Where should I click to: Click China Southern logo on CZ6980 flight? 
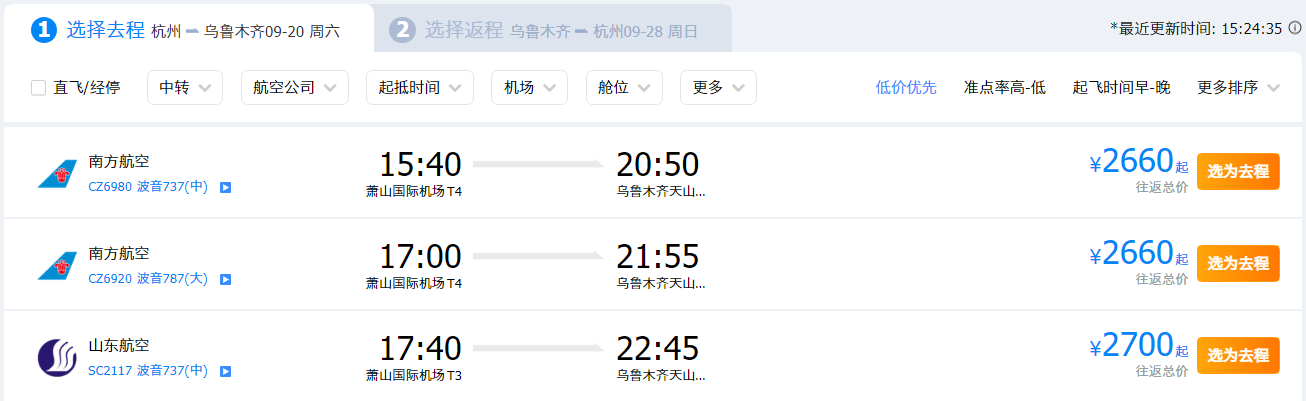[x=57, y=173]
